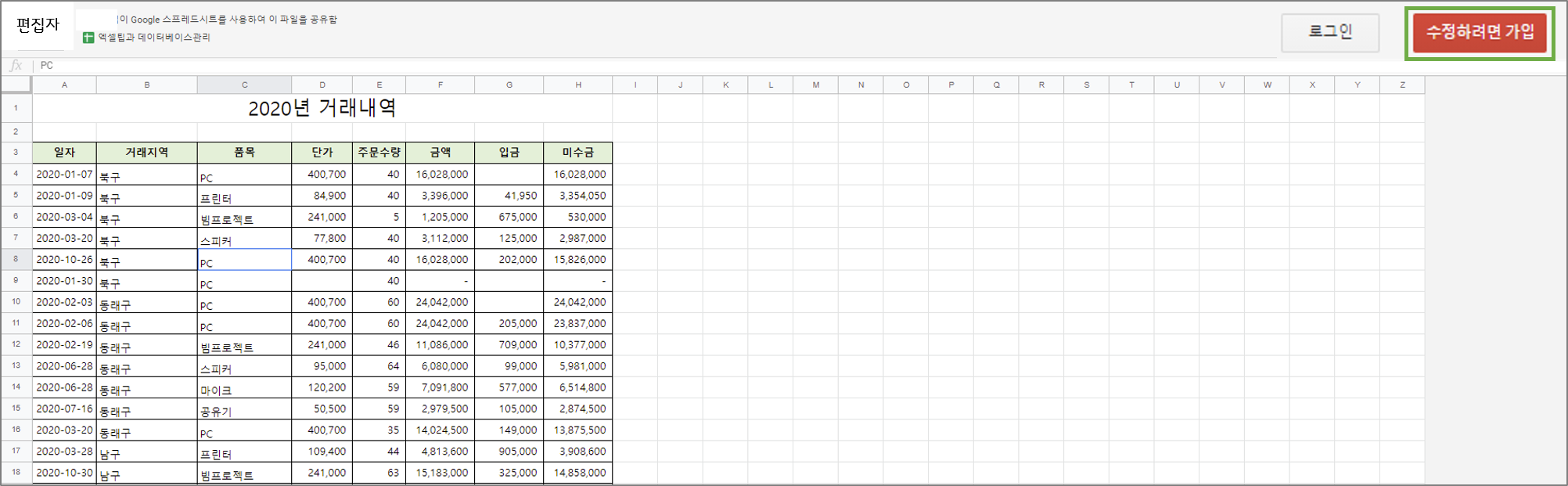The width and height of the screenshot is (1568, 486).
Task: Click deposit value 675,000
Action: point(509,217)
